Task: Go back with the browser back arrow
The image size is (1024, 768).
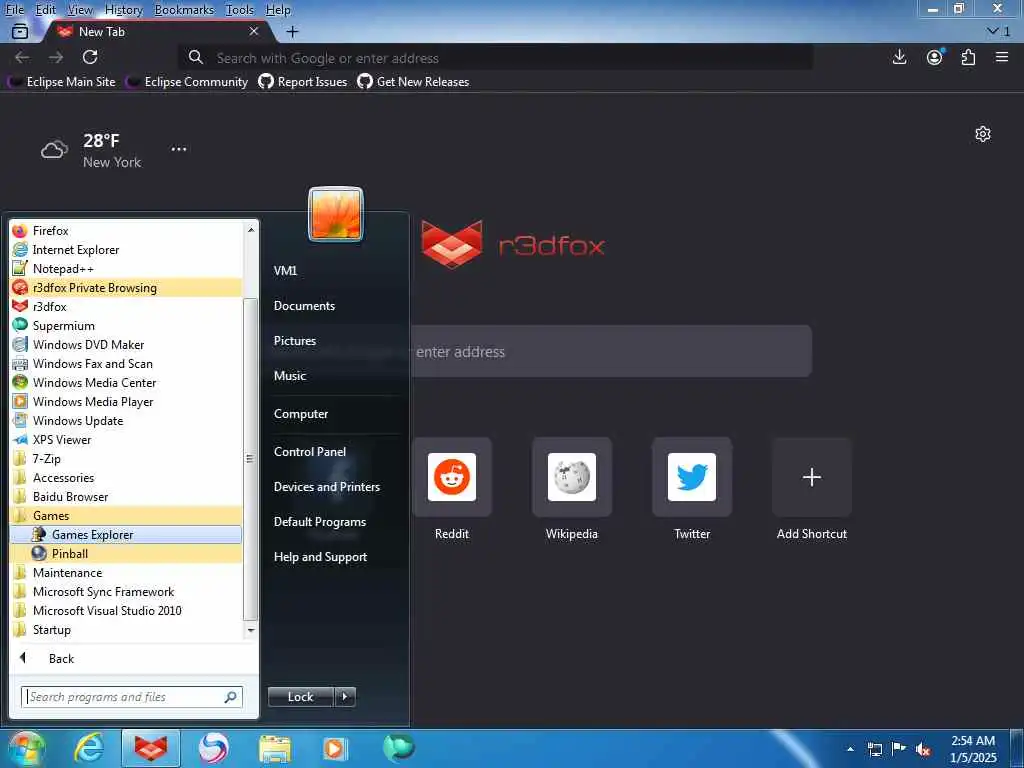Action: (x=22, y=57)
